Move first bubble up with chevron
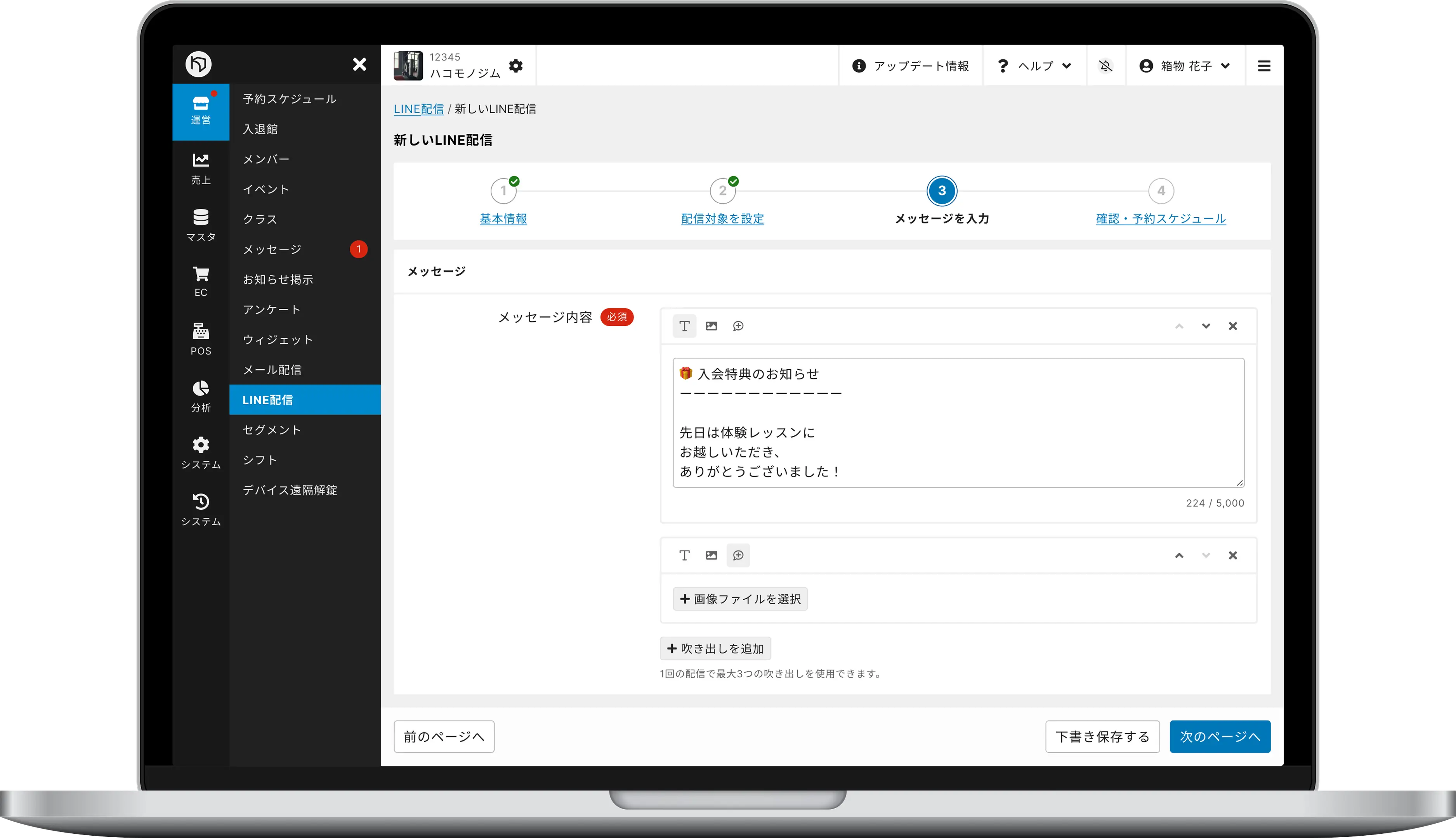The height and width of the screenshot is (838, 1456). click(1179, 326)
